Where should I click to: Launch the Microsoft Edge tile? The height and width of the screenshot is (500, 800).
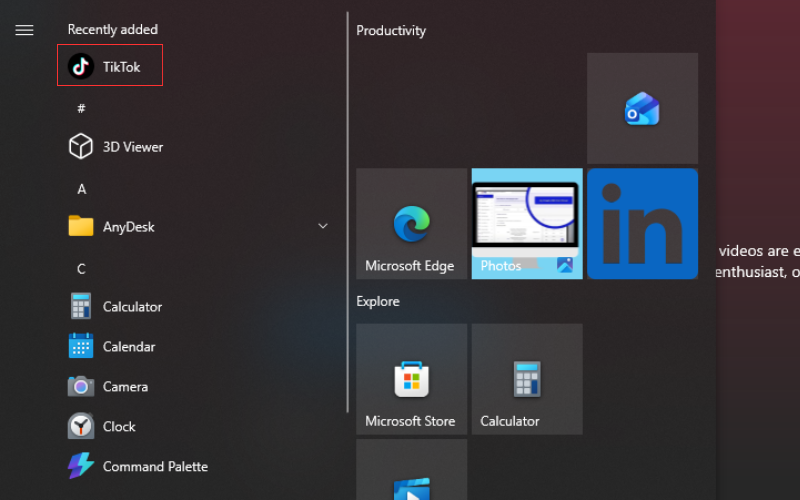[x=412, y=223]
